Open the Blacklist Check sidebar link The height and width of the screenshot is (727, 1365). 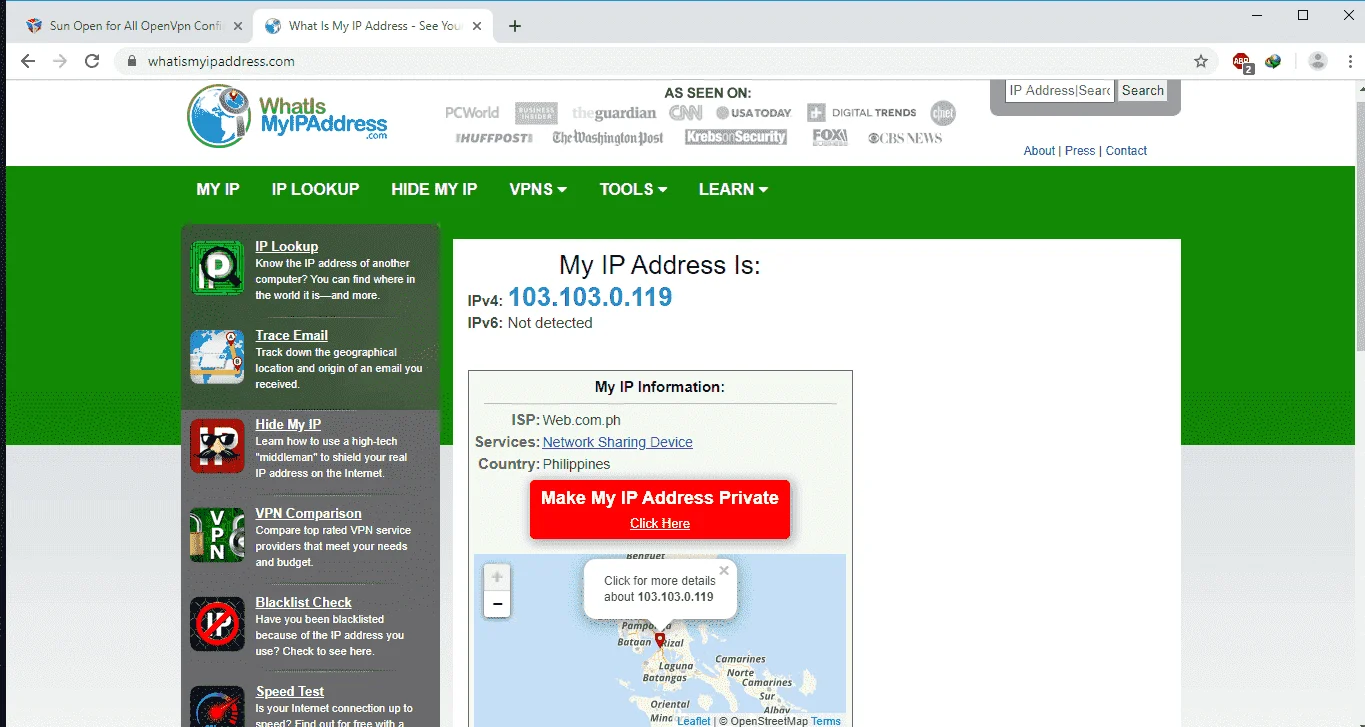click(x=303, y=602)
